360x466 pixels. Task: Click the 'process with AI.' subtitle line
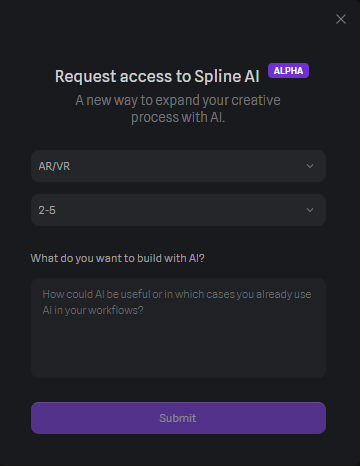pos(178,117)
